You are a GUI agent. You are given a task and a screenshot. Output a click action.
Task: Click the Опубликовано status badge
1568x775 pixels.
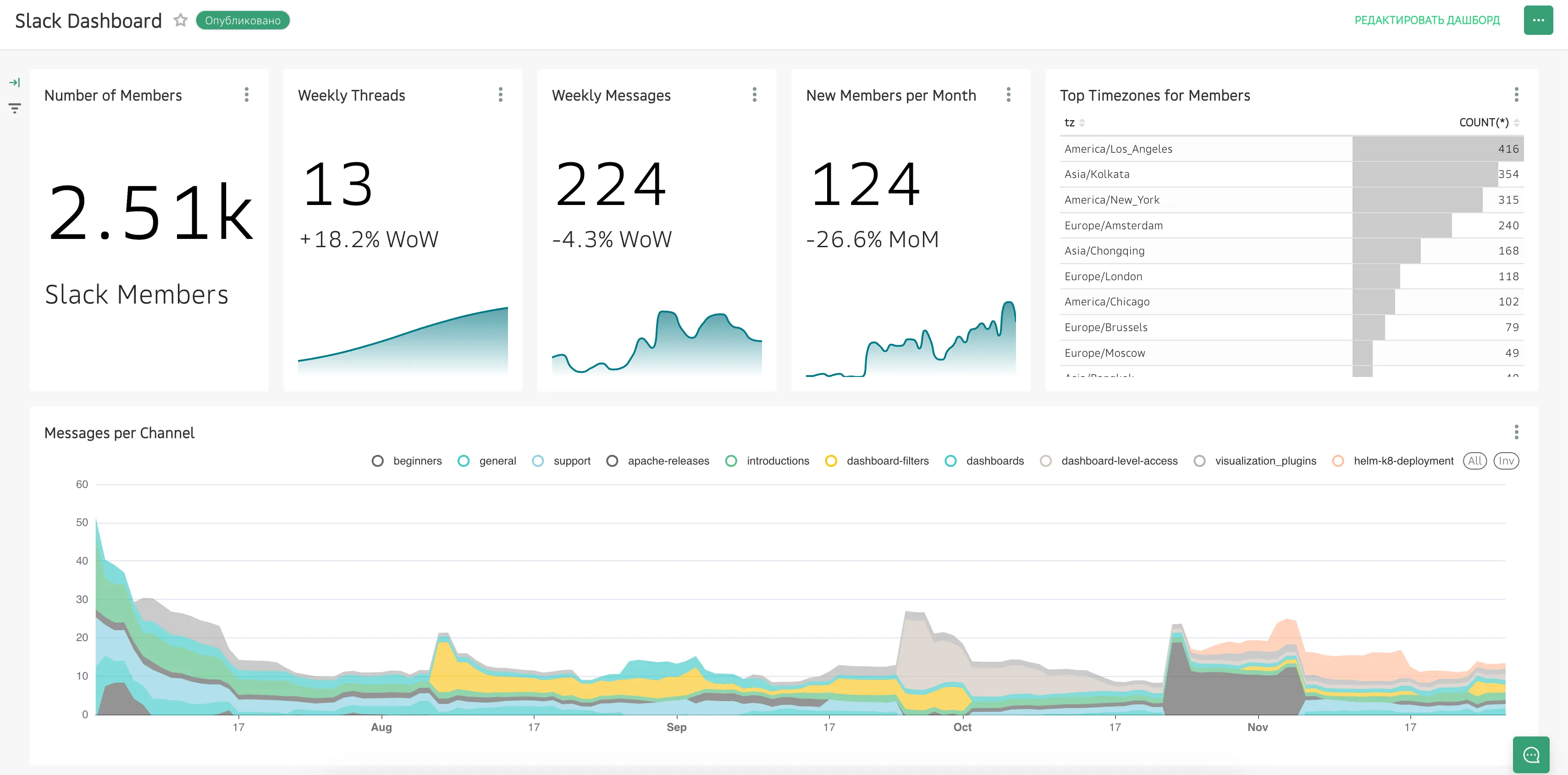point(242,20)
